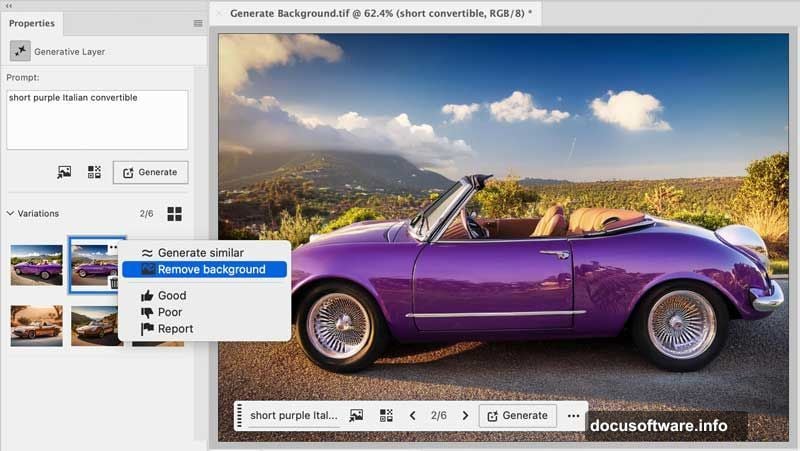Click the prompt text box in Properties
The image size is (800, 451).
tap(97, 119)
